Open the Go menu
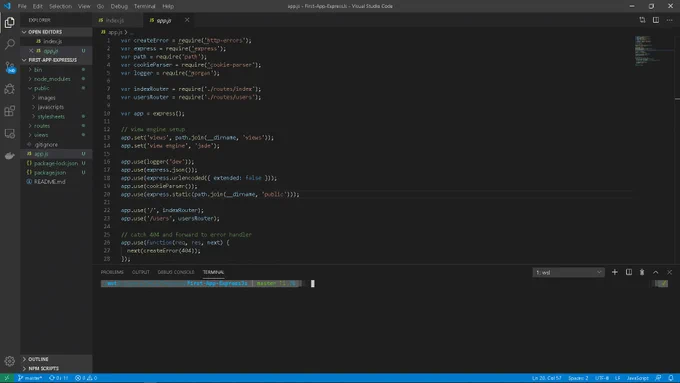The width and height of the screenshot is (680, 383). click(x=100, y=6)
